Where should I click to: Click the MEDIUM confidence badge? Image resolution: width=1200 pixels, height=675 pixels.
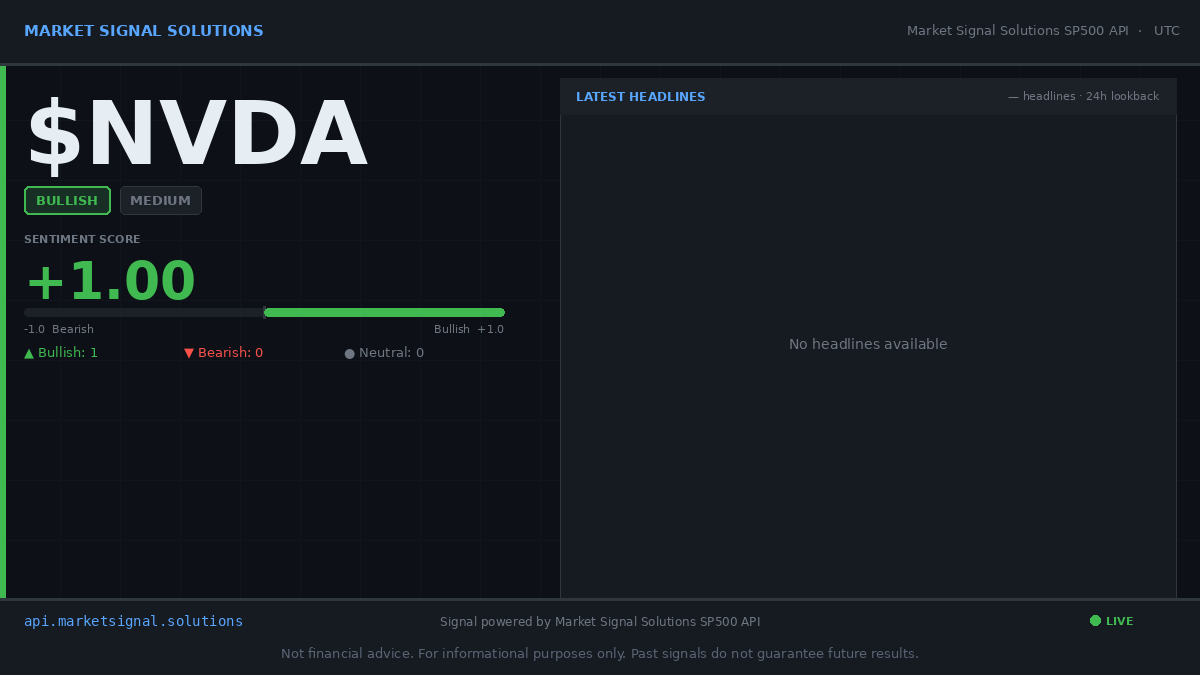[x=161, y=200]
